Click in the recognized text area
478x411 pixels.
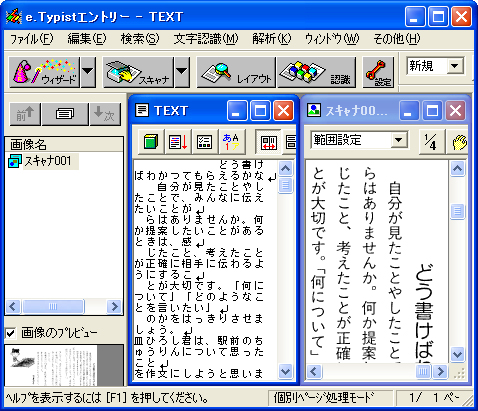coord(206,270)
